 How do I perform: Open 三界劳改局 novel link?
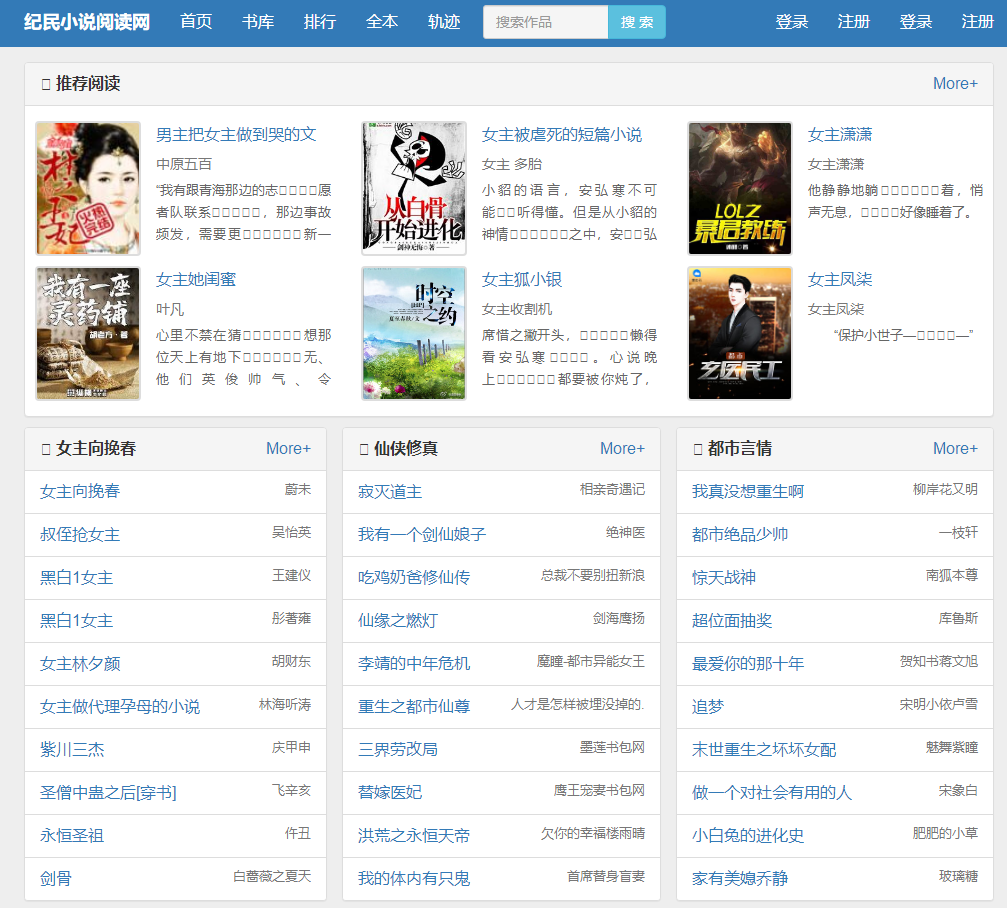pos(398,749)
